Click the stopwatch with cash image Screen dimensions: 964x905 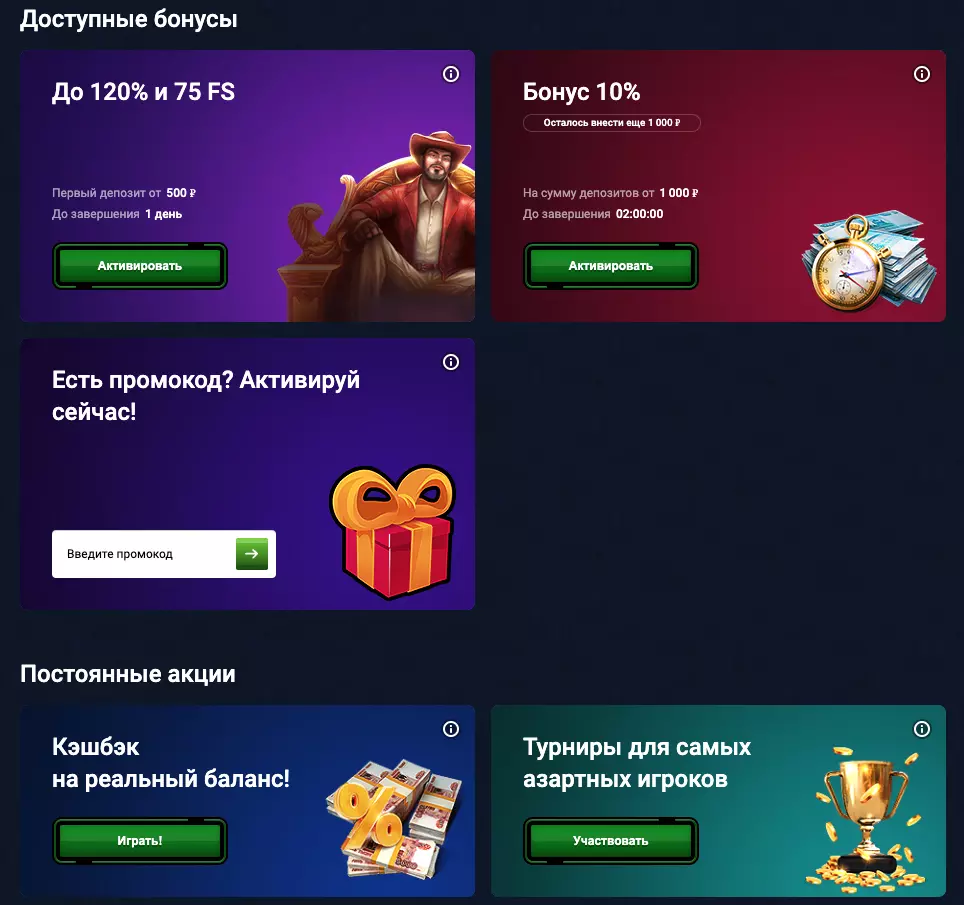point(868,261)
